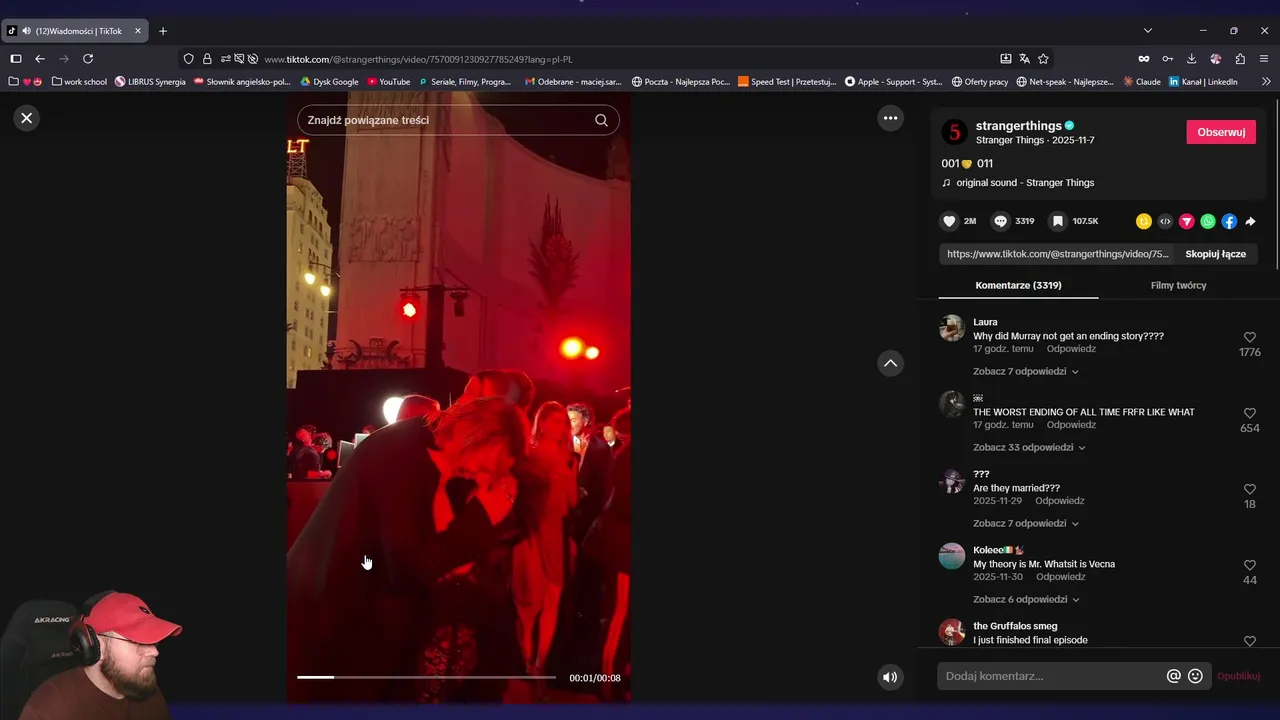Open original sound - Stranger Things link
Image resolution: width=1280 pixels, height=720 pixels.
click(1024, 183)
